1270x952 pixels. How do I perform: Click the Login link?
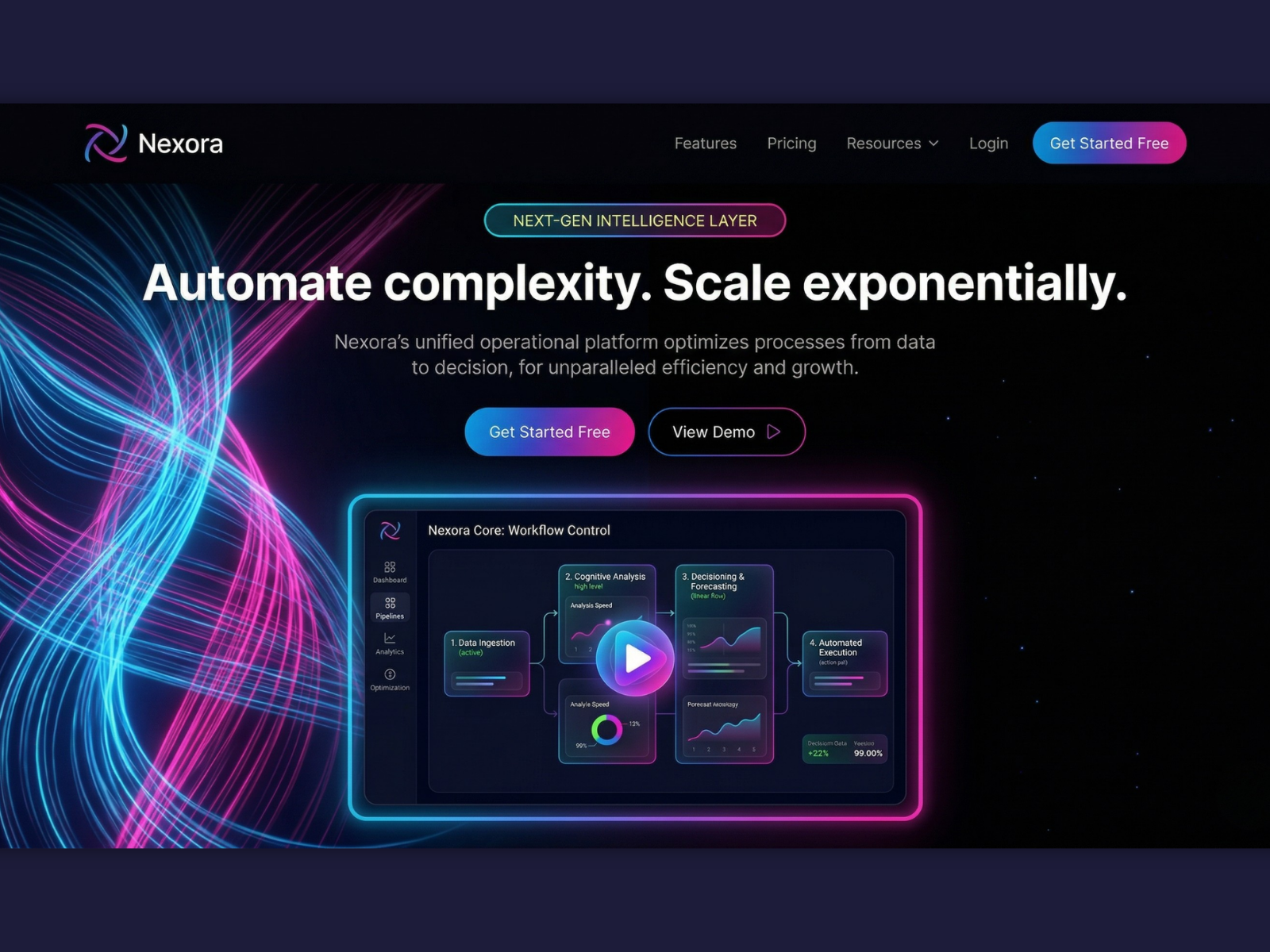tap(988, 144)
